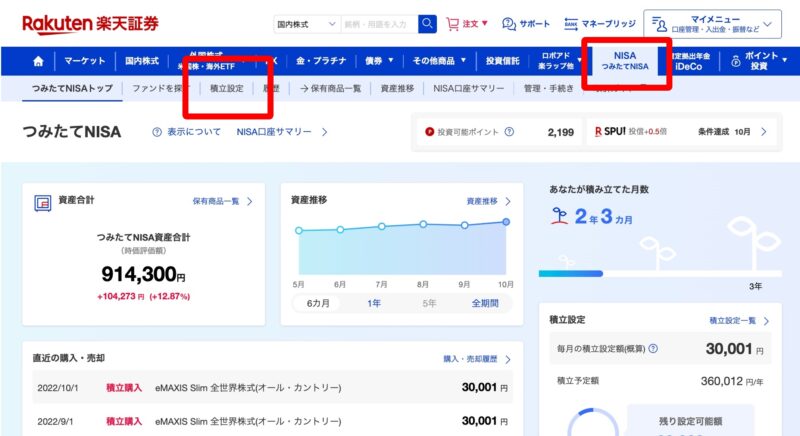Screen dimensions: 800x436
Task: Select the 1年 chart period
Action: (374, 303)
